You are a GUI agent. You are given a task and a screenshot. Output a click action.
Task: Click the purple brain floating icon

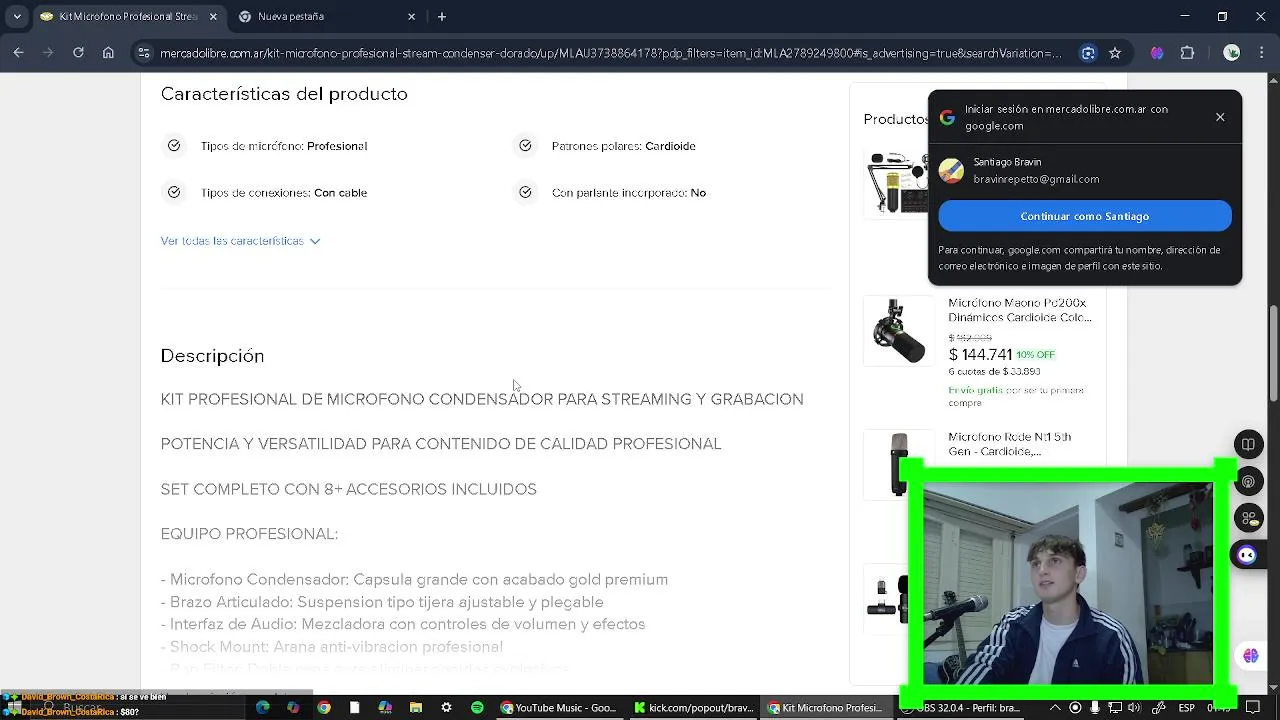pos(1251,656)
